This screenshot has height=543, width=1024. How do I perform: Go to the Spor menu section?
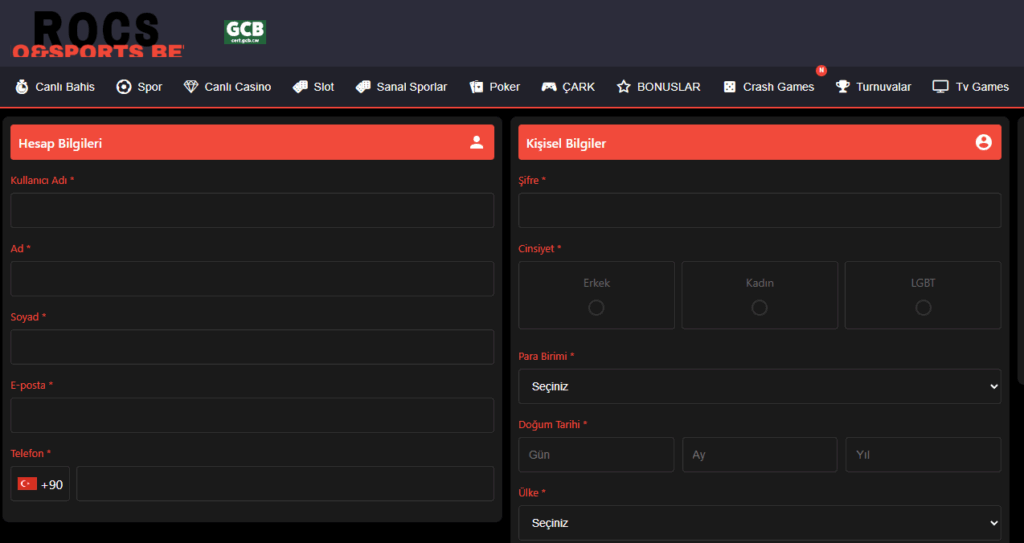(x=139, y=86)
